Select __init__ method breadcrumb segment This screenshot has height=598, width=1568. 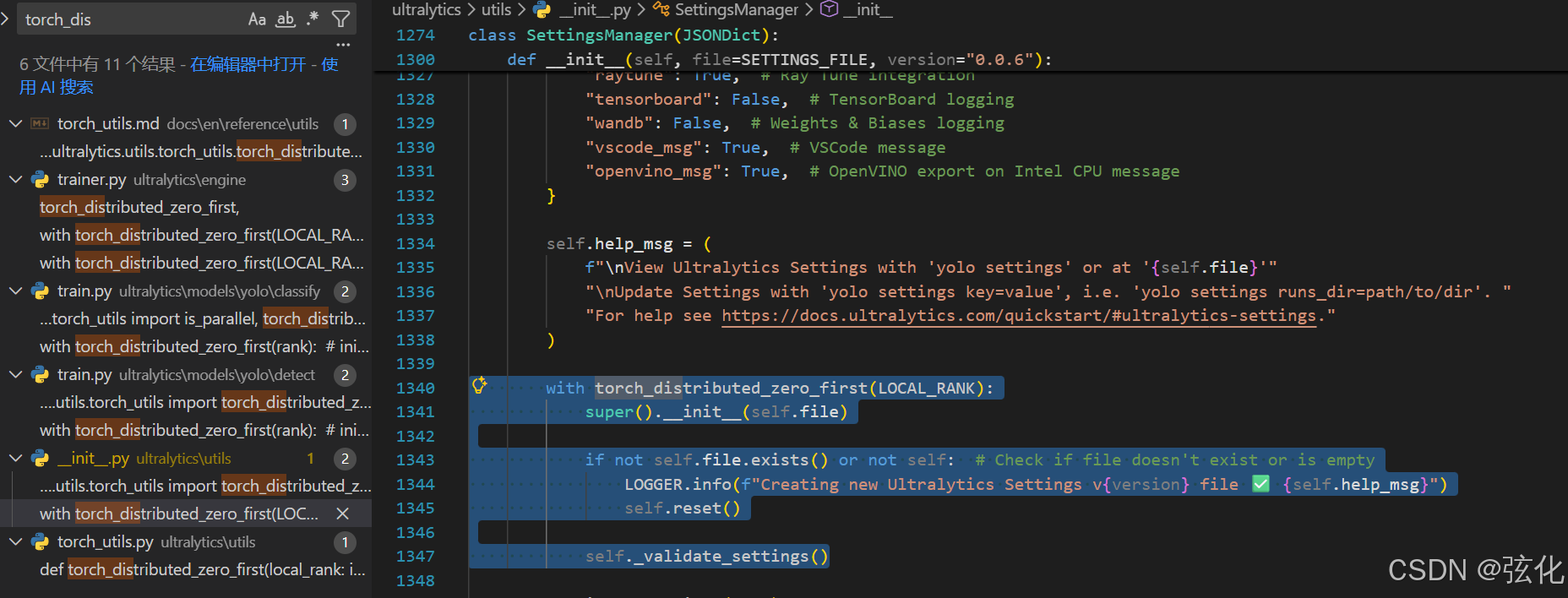click(x=868, y=9)
